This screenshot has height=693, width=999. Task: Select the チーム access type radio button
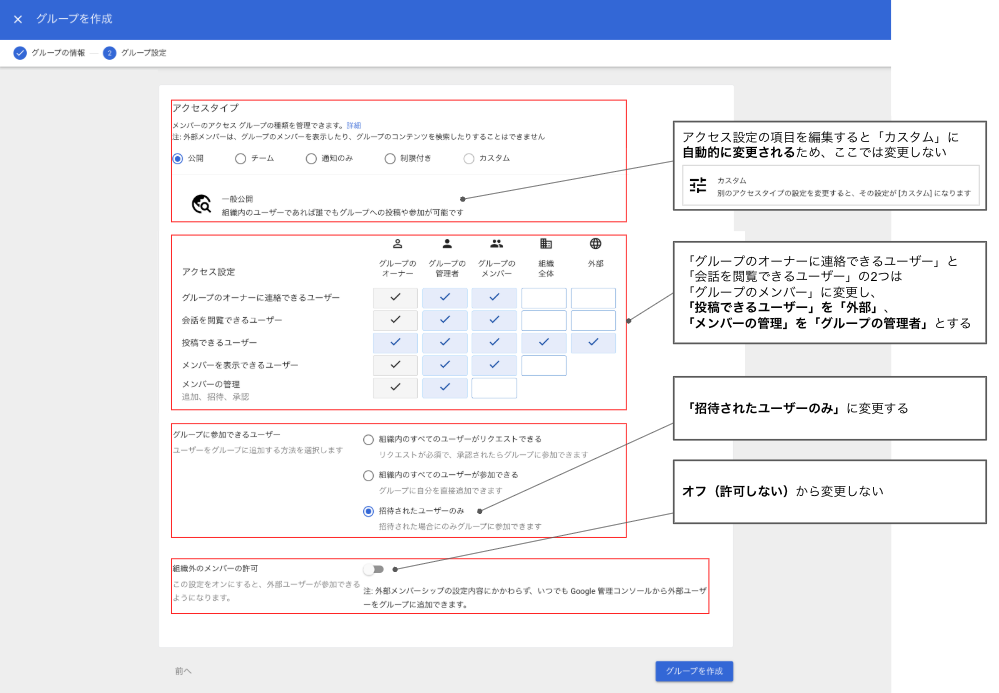pos(240,158)
